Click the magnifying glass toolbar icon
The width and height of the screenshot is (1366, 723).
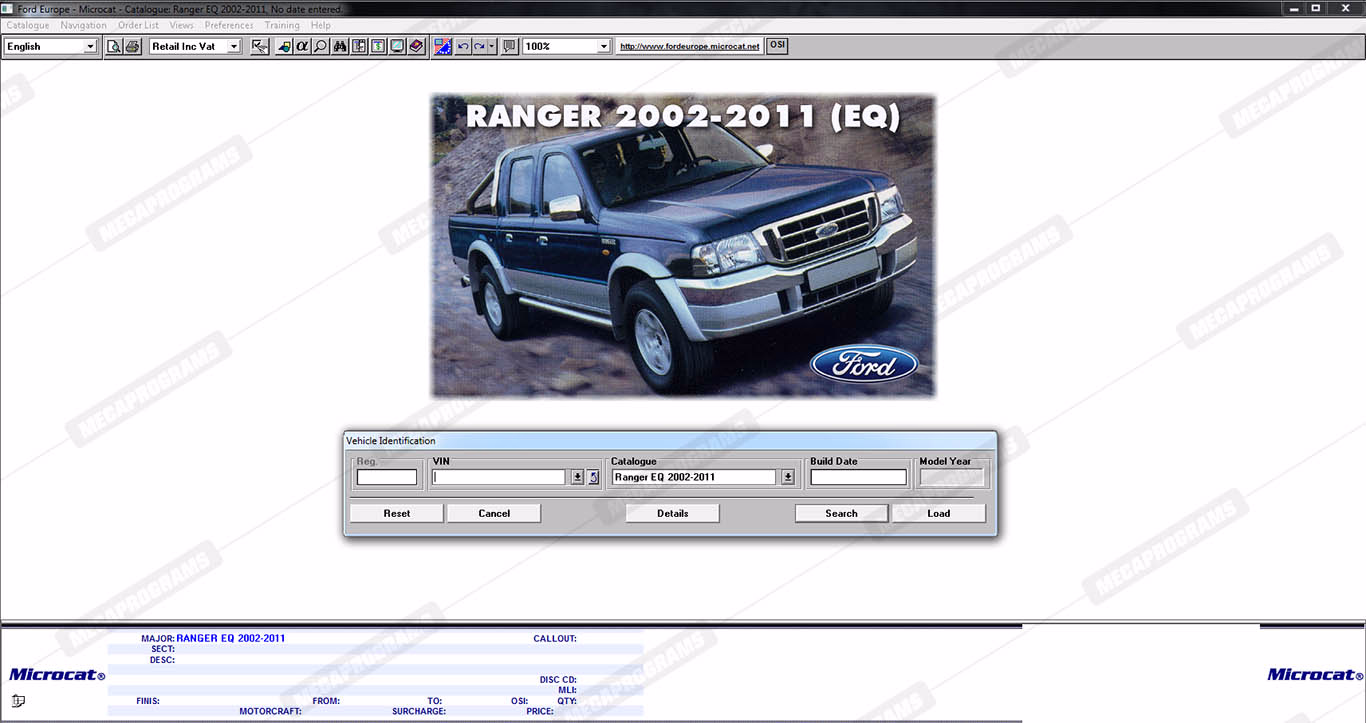pyautogui.click(x=320, y=46)
